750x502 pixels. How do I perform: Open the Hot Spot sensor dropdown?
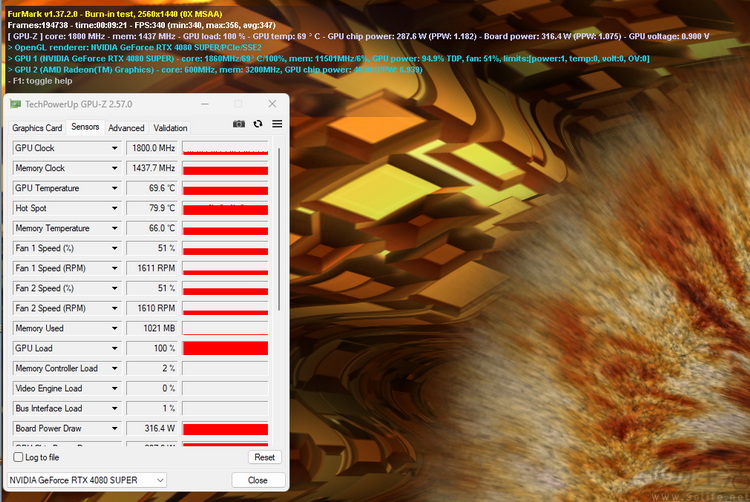tap(114, 208)
